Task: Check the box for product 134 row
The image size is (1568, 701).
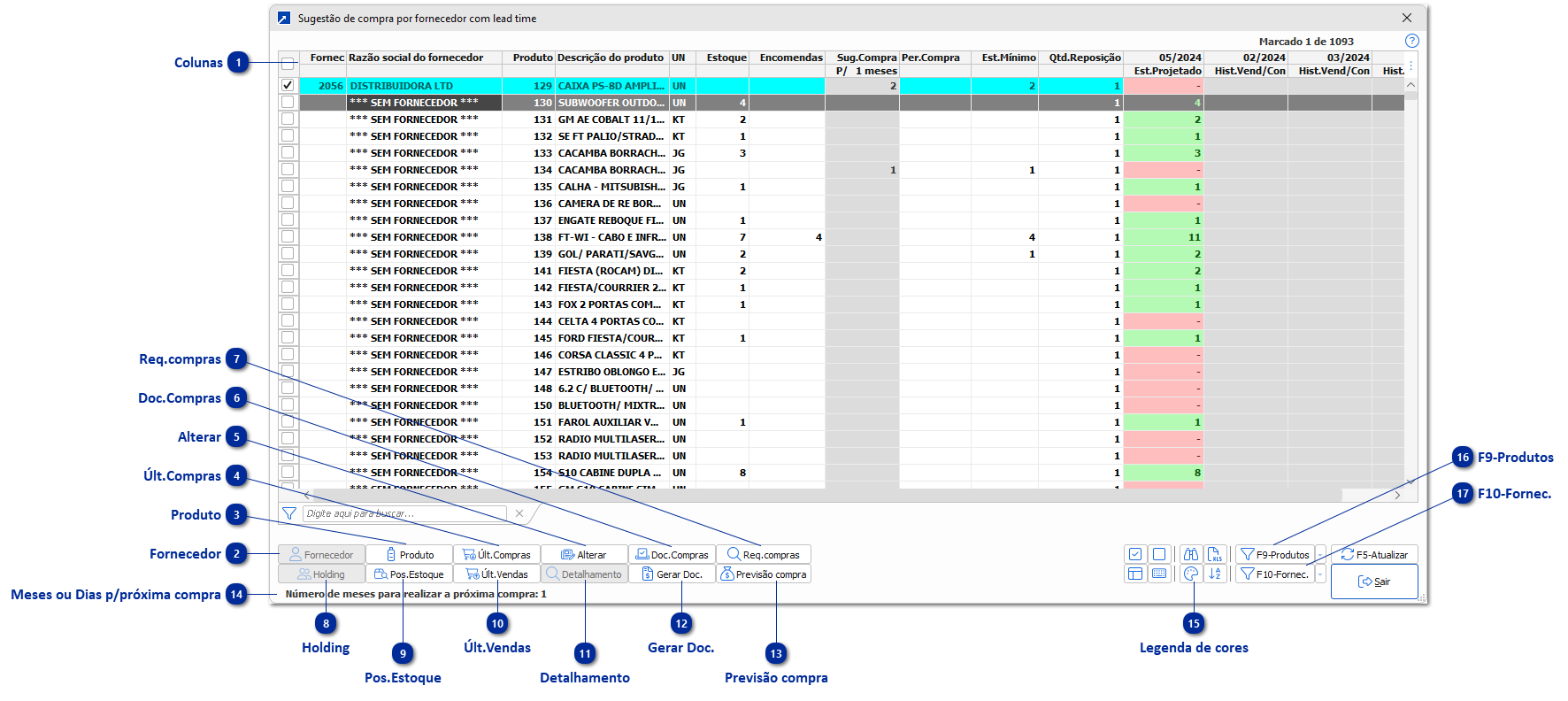Action: click(x=288, y=170)
